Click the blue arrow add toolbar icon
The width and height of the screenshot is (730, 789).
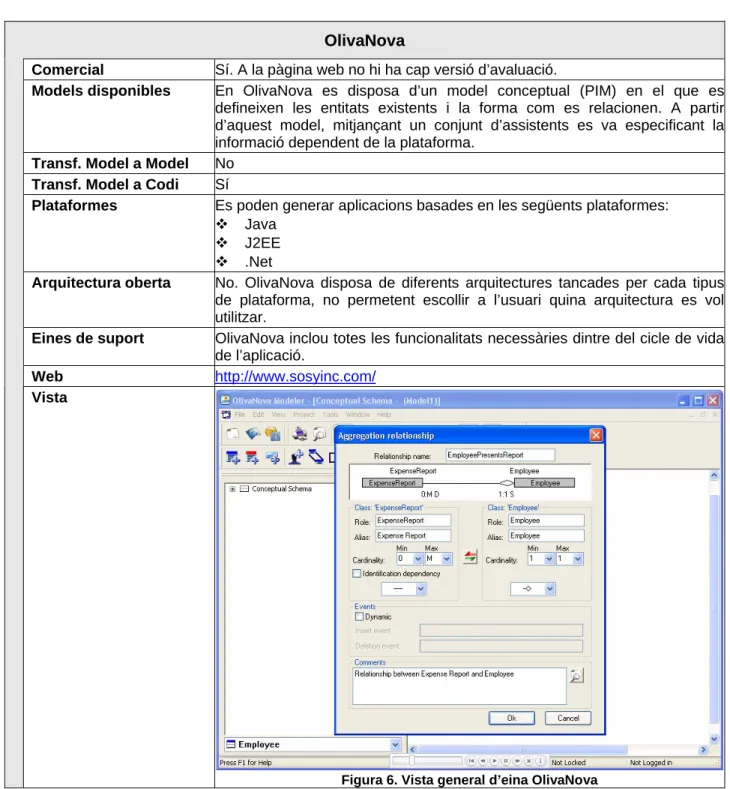[272, 457]
